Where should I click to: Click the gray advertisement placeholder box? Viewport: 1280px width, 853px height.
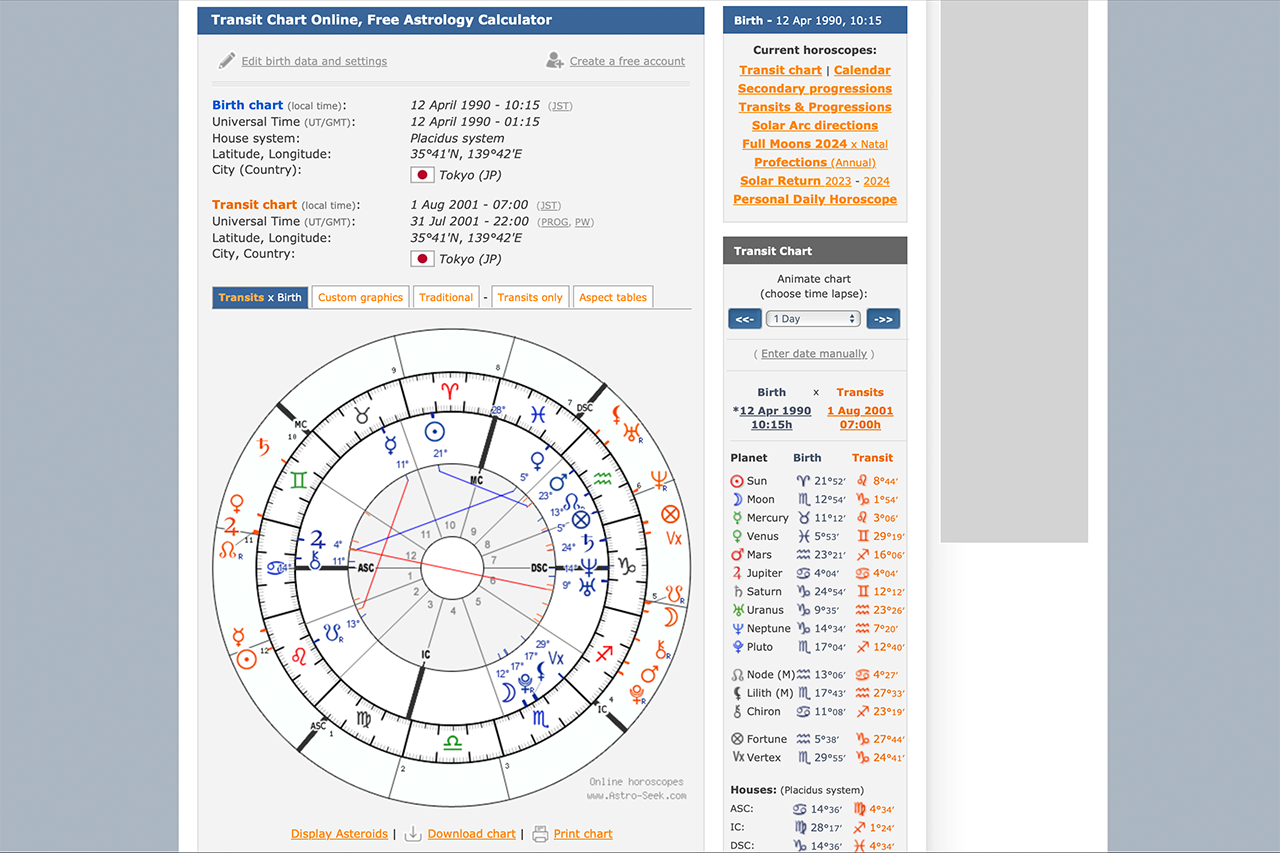1014,271
